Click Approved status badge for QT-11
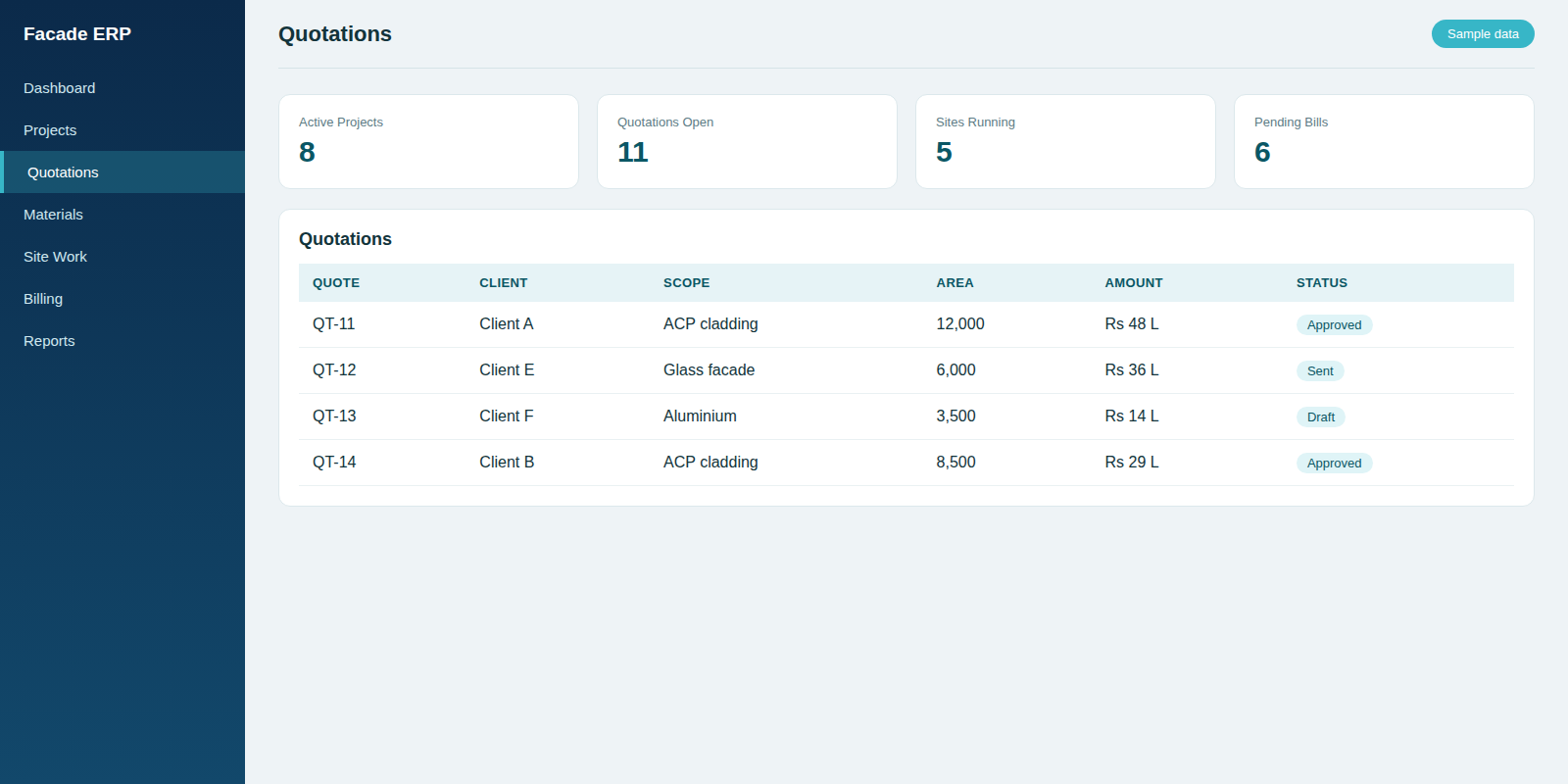Image resolution: width=1568 pixels, height=784 pixels. [x=1334, y=325]
